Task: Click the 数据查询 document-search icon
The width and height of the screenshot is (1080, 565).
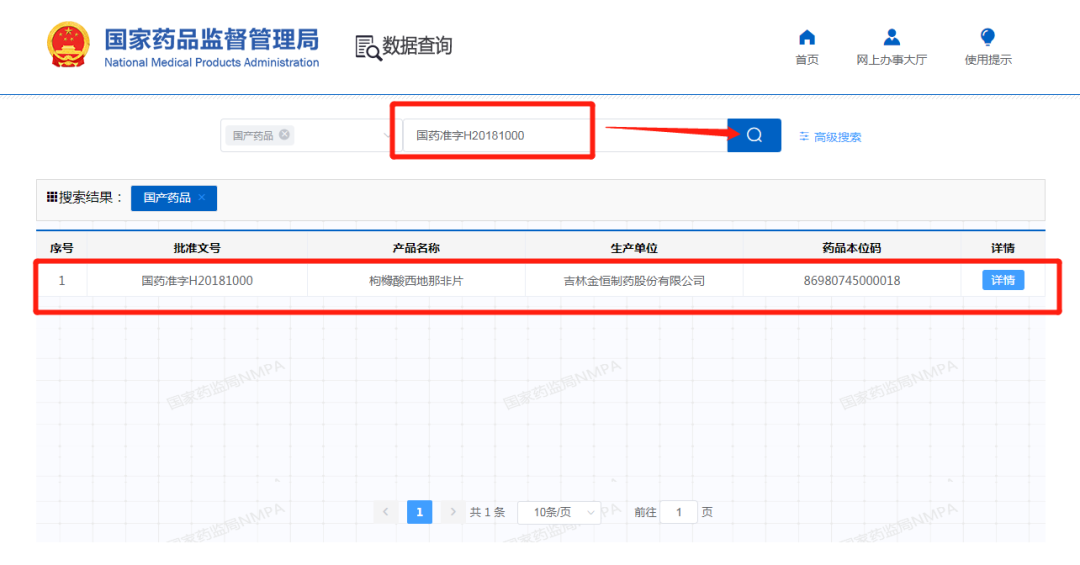Action: (x=368, y=48)
